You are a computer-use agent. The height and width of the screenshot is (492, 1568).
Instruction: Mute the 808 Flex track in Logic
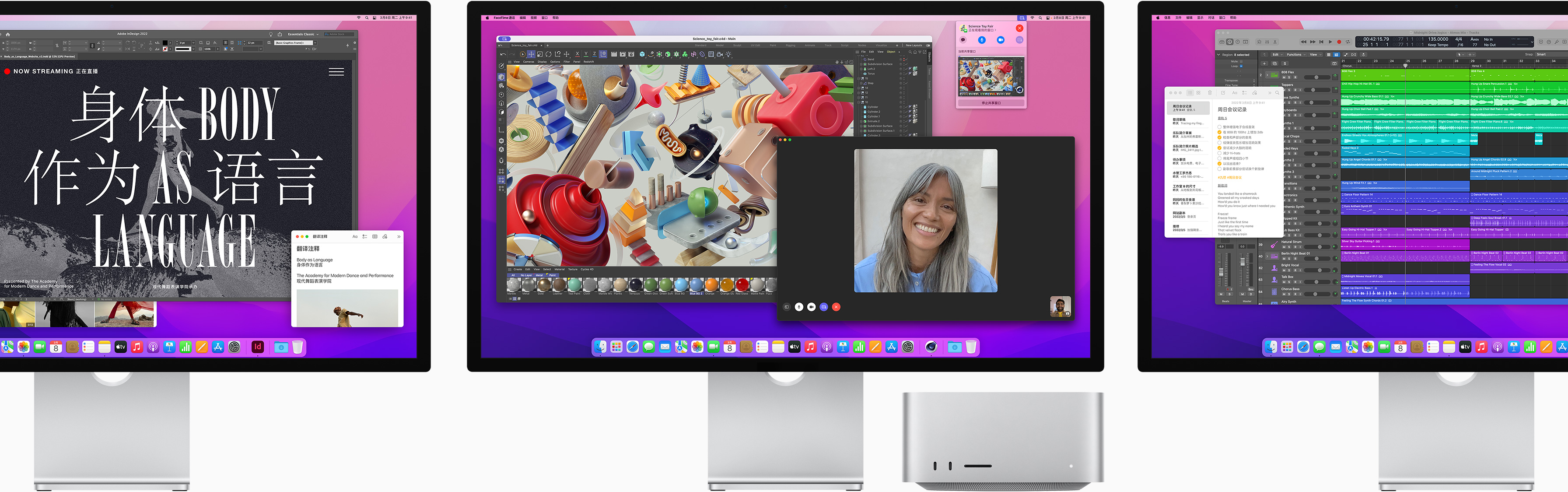[x=1284, y=77]
